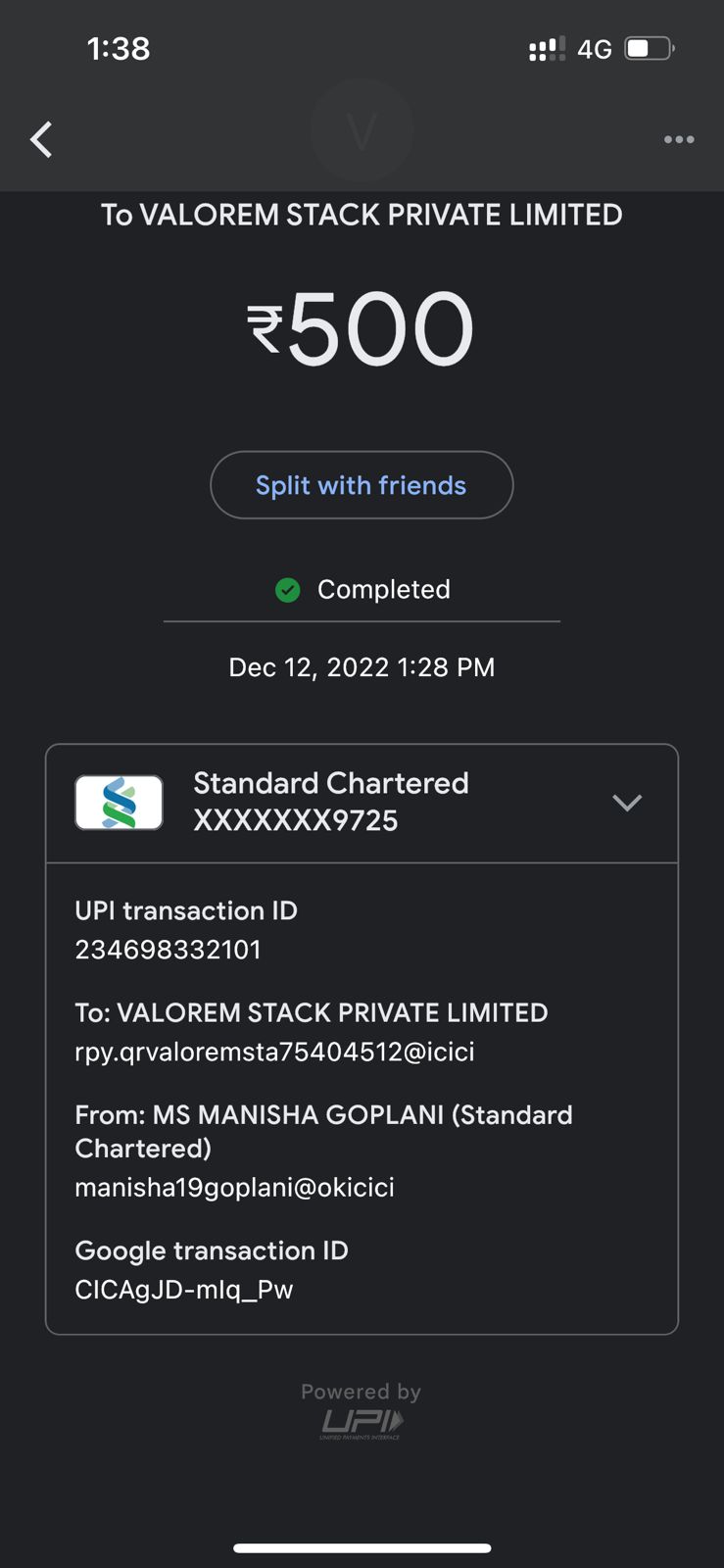The width and height of the screenshot is (724, 1568).
Task: Tap the Dec 12, 2022 1:28 PM timestamp
Action: pyautogui.click(x=362, y=667)
